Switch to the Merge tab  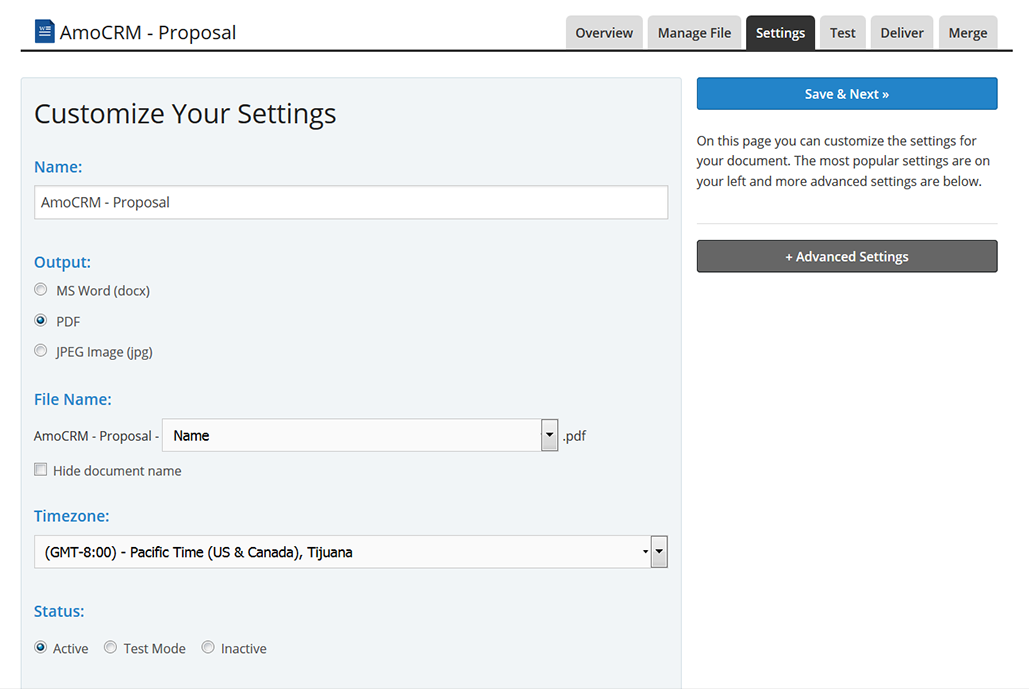(x=967, y=33)
